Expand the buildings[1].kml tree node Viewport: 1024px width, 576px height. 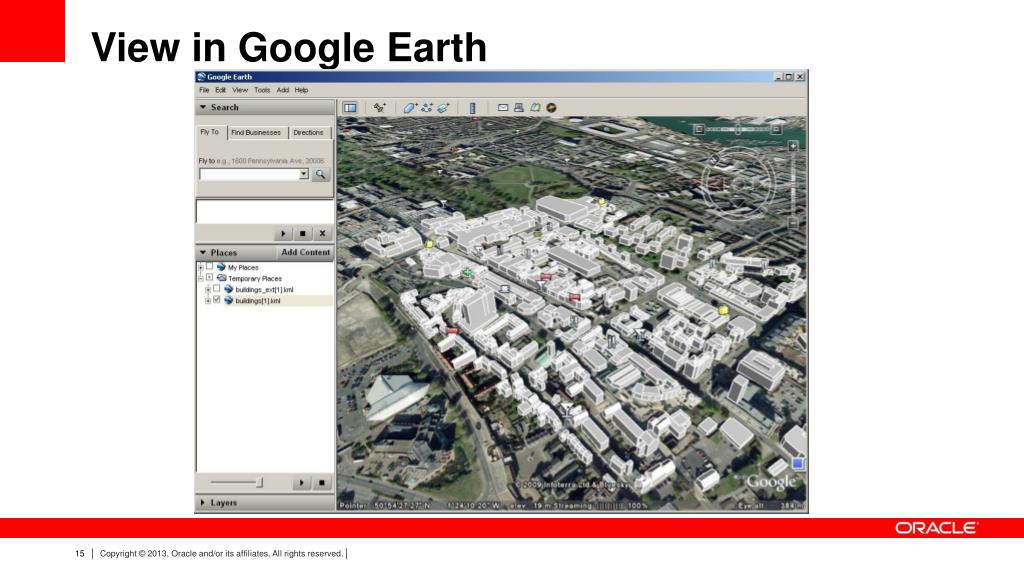[208, 300]
